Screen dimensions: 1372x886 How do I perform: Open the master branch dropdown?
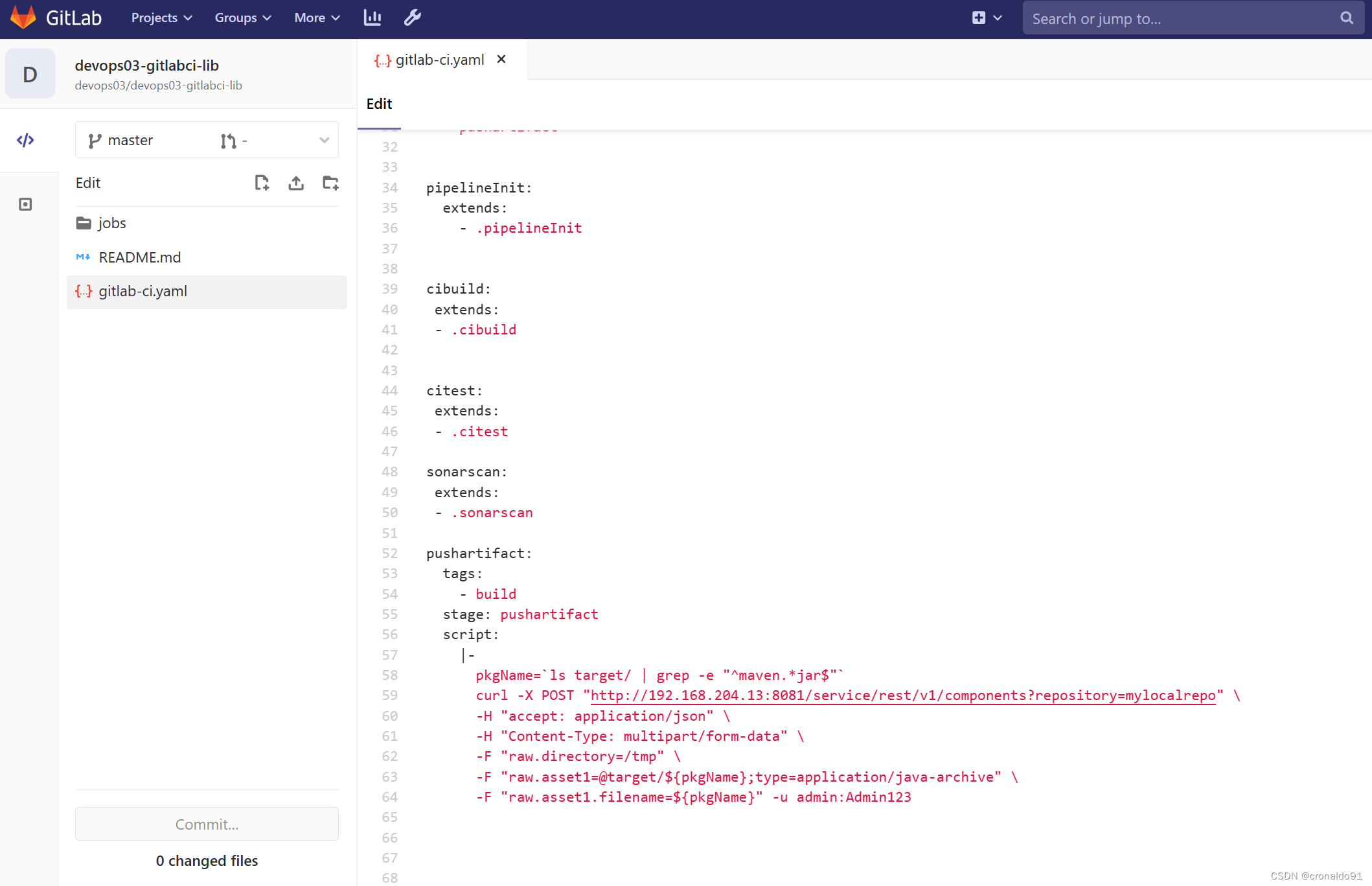click(x=206, y=139)
